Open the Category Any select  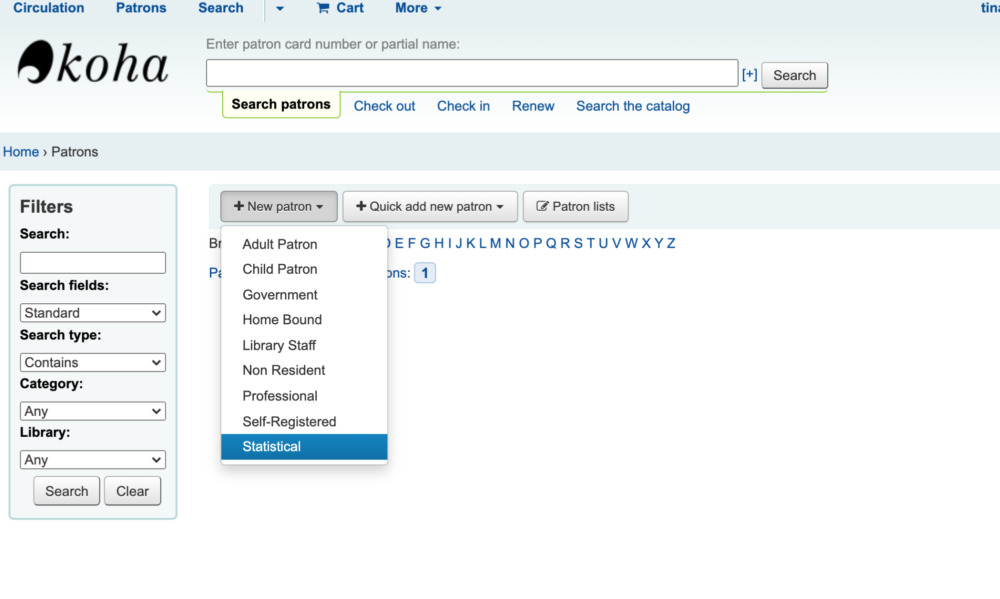(92, 411)
